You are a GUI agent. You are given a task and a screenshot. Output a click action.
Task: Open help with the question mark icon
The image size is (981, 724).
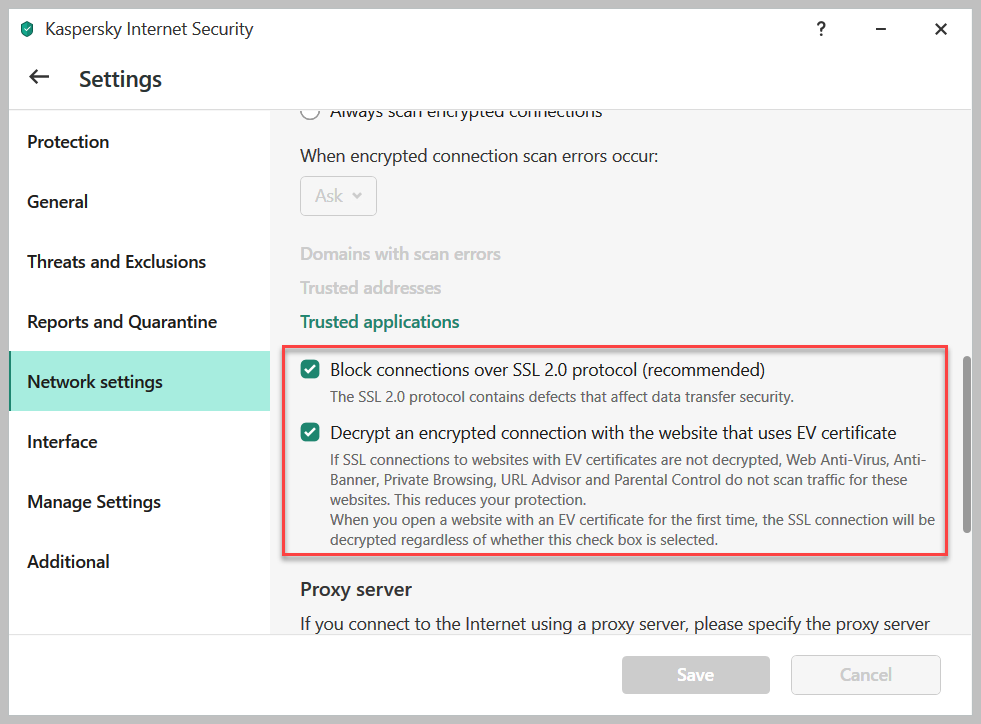pos(821,30)
